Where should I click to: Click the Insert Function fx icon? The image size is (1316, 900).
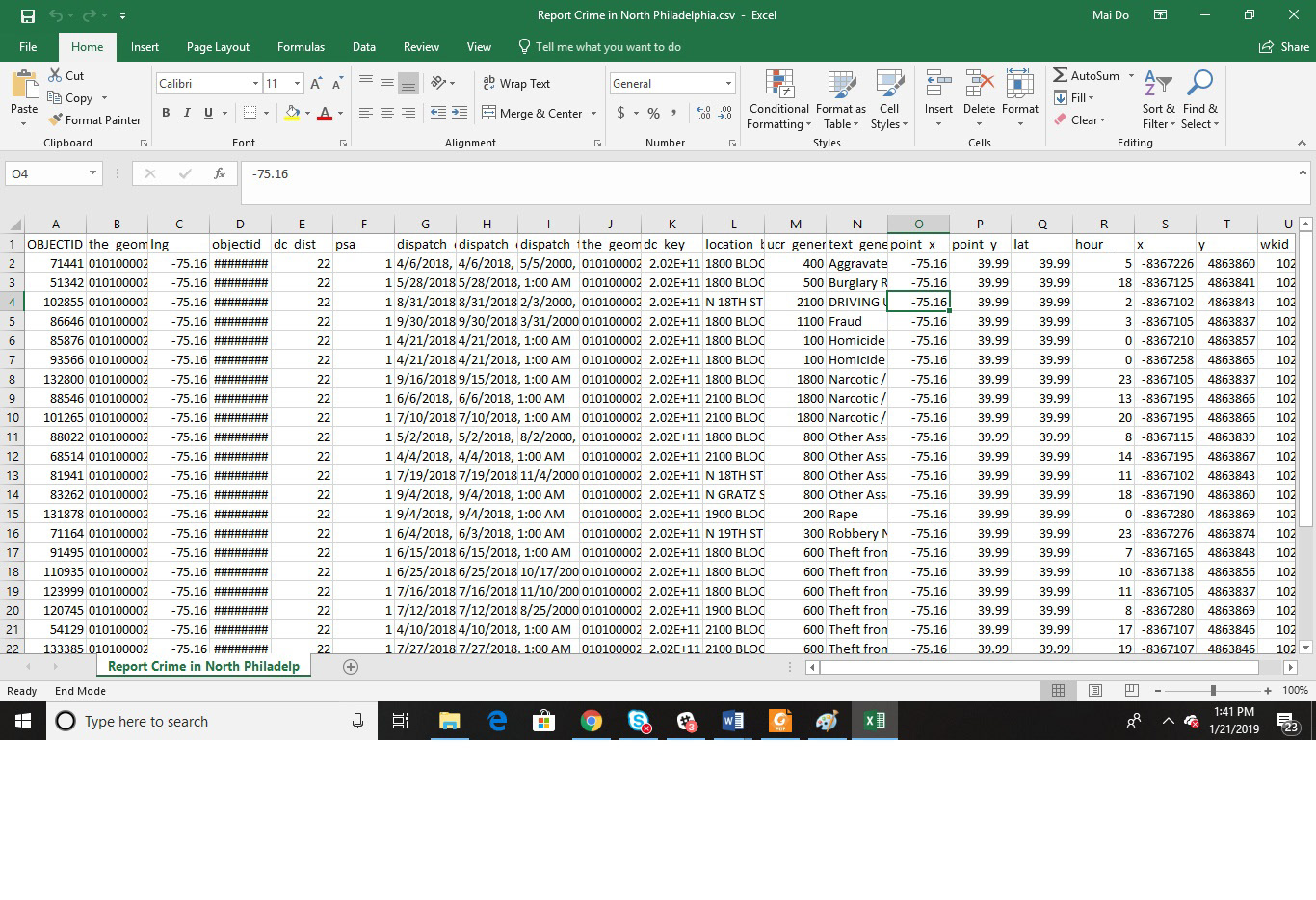coord(220,173)
